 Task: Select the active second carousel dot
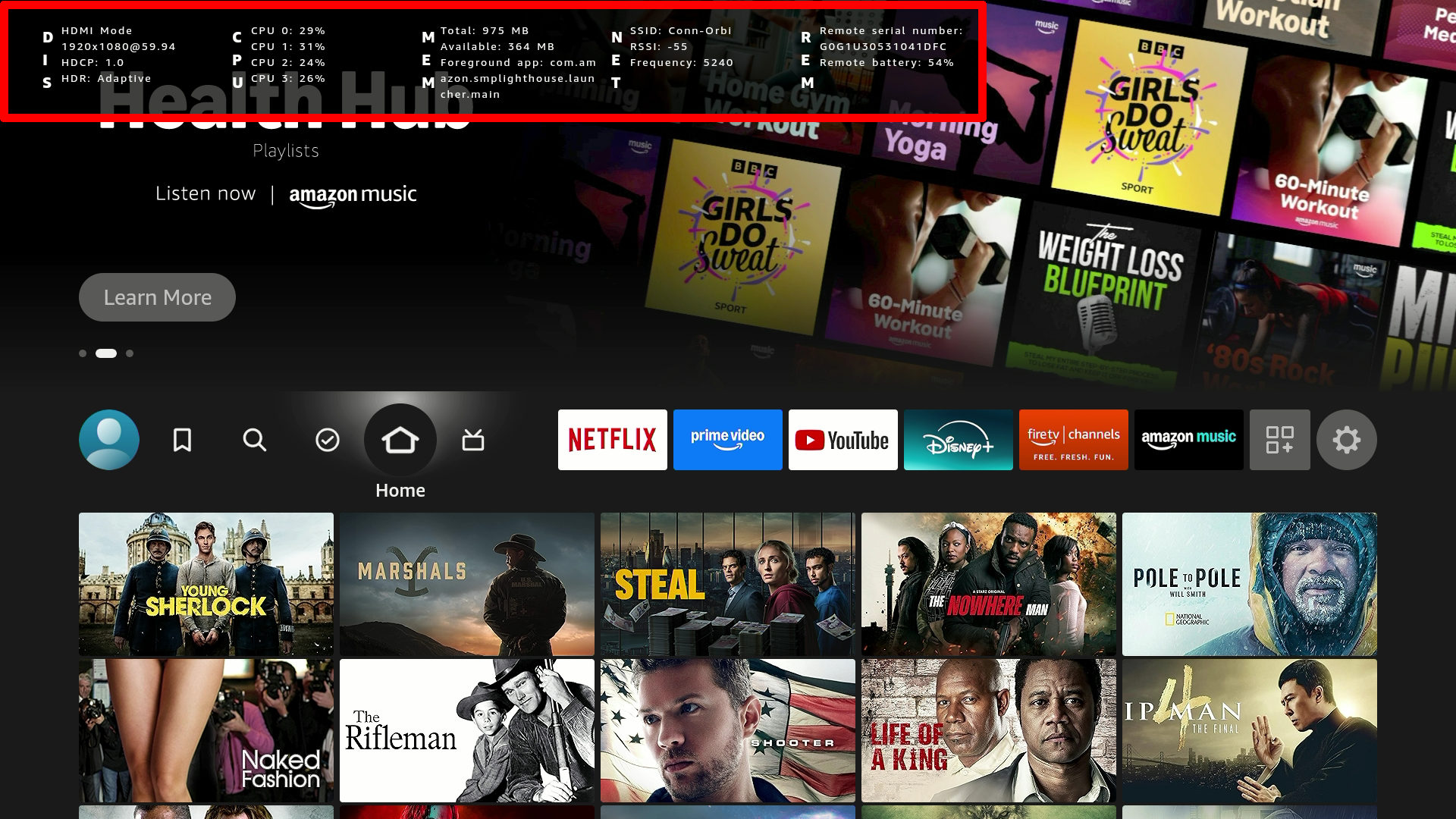106,353
